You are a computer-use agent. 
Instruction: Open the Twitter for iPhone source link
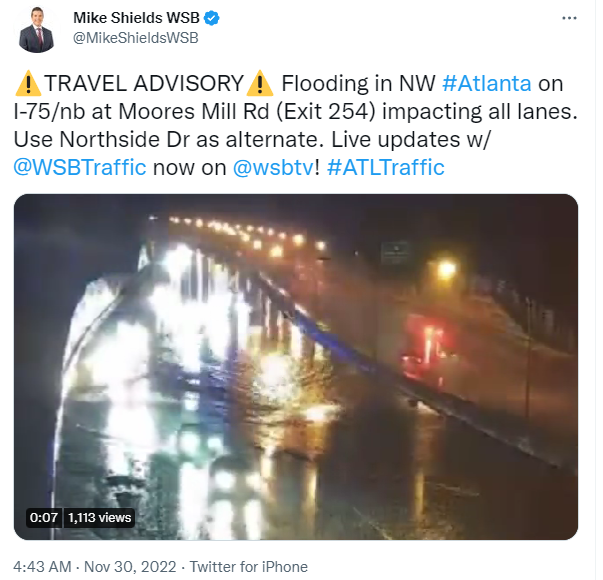tap(248, 567)
